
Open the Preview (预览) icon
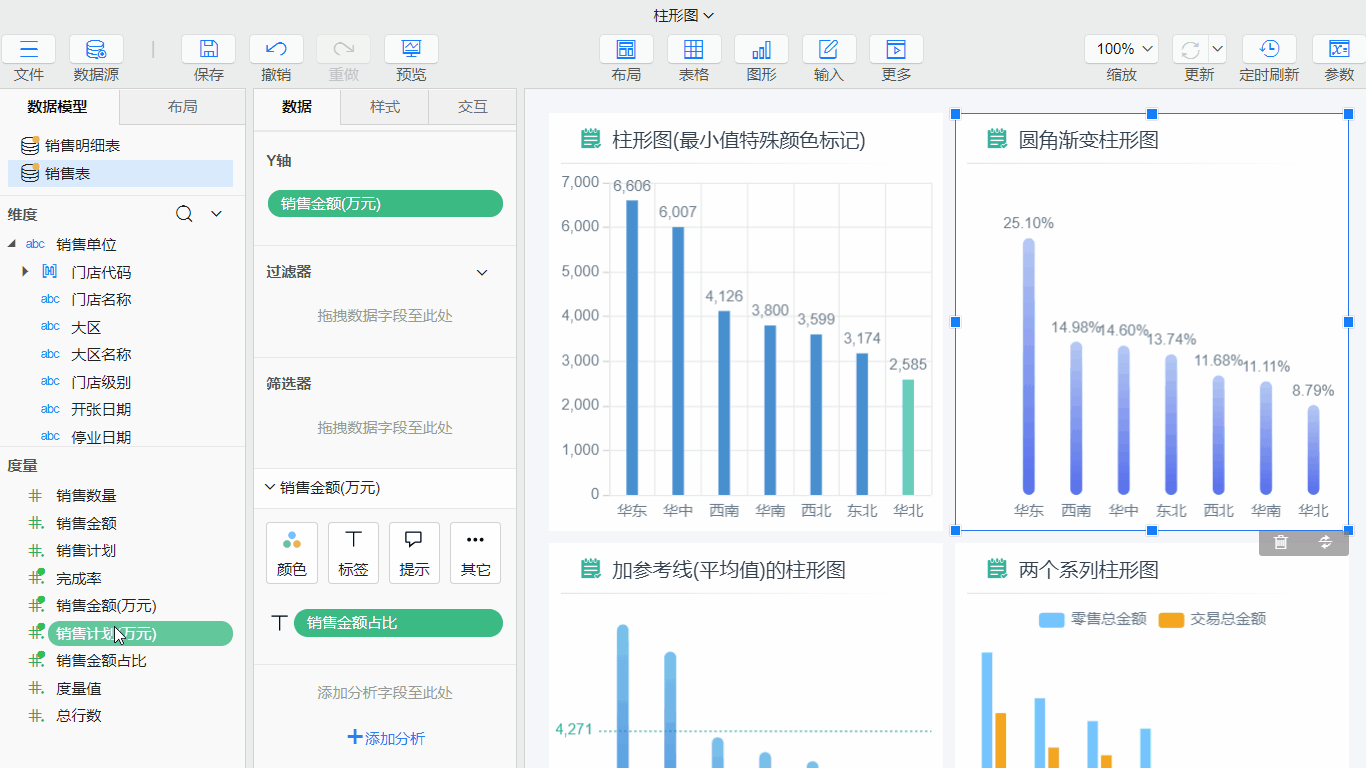411,50
